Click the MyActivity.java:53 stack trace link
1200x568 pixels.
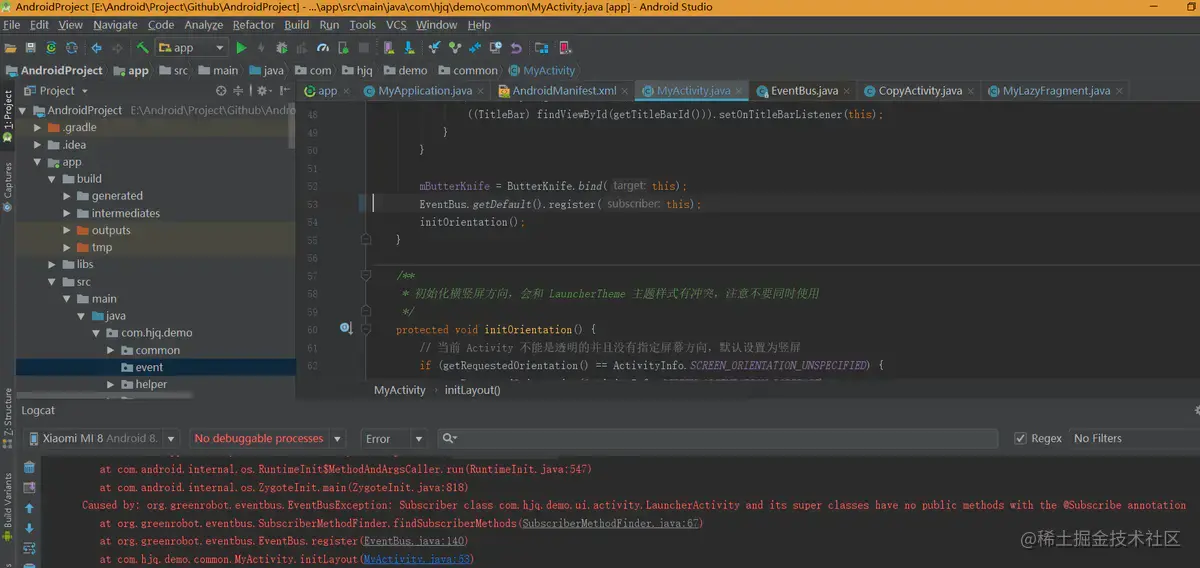[417, 559]
